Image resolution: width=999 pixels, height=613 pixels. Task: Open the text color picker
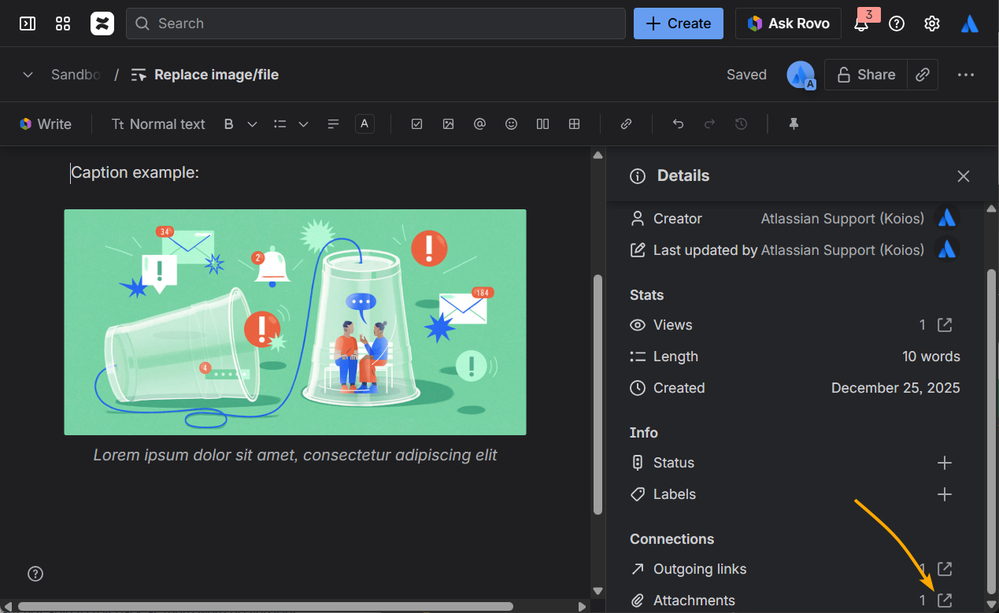[365, 124]
